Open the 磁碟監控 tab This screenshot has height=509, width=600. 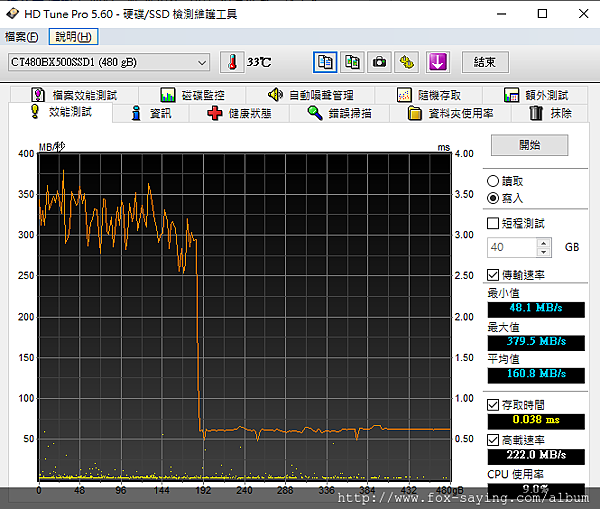(192, 95)
